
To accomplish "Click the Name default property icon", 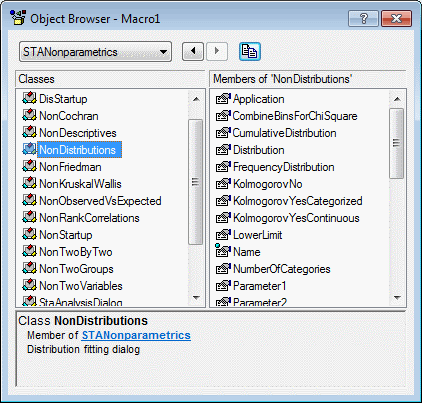I will (223, 251).
